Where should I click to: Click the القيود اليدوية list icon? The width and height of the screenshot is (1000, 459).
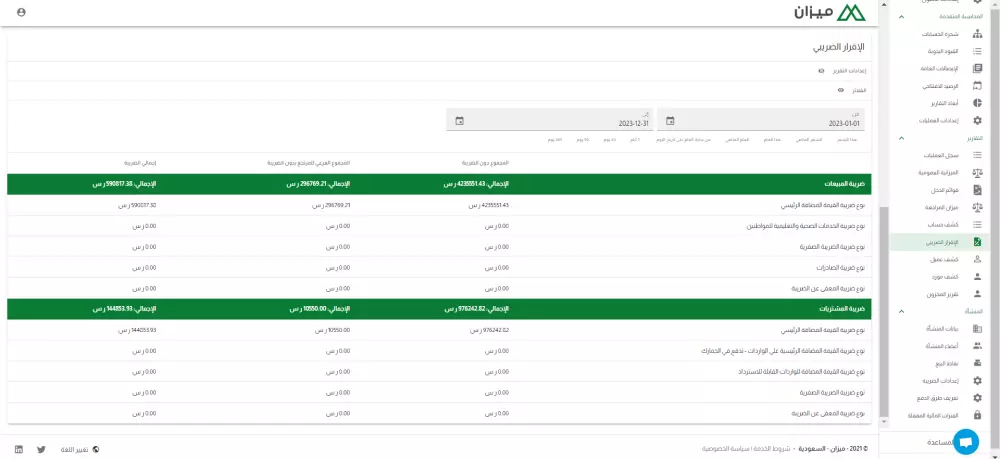pos(977,52)
